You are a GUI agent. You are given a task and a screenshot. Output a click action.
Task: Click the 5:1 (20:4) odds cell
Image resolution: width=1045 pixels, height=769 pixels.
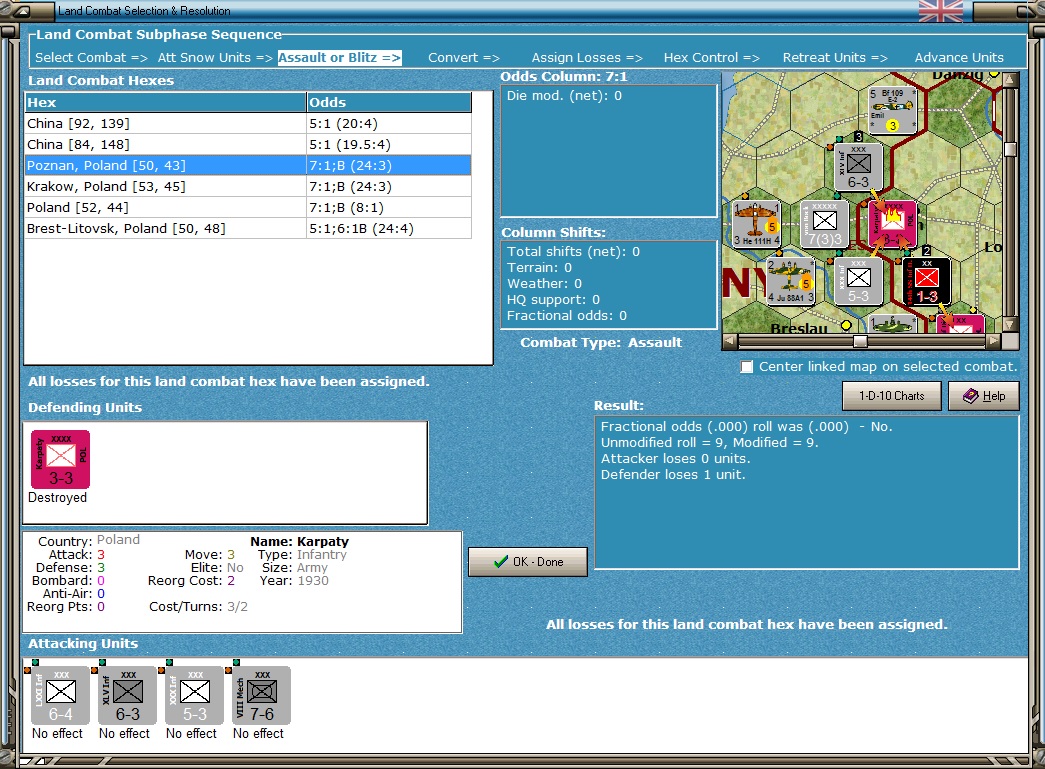tap(389, 123)
